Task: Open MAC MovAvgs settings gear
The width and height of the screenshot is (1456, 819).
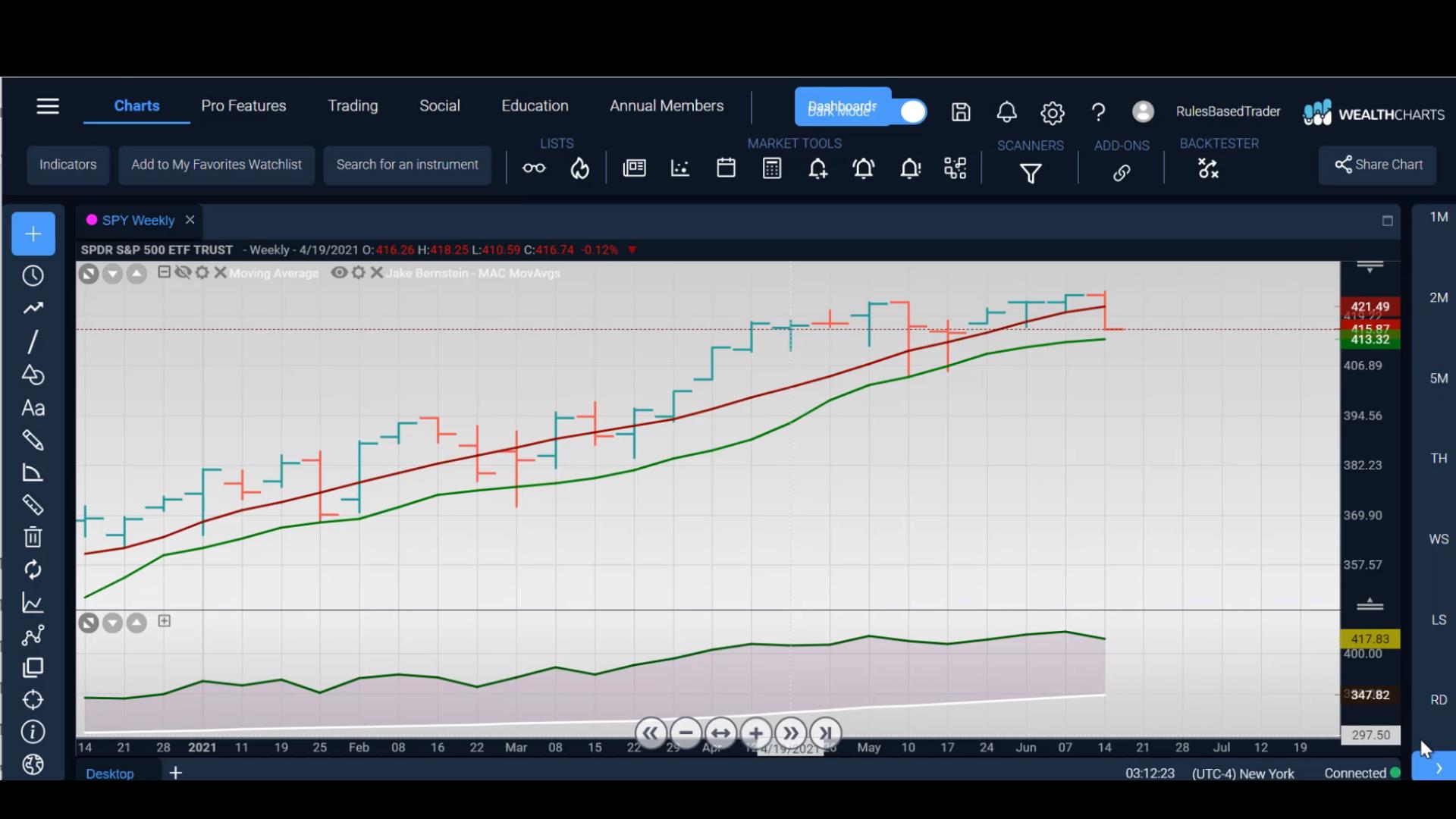Action: [x=359, y=272]
